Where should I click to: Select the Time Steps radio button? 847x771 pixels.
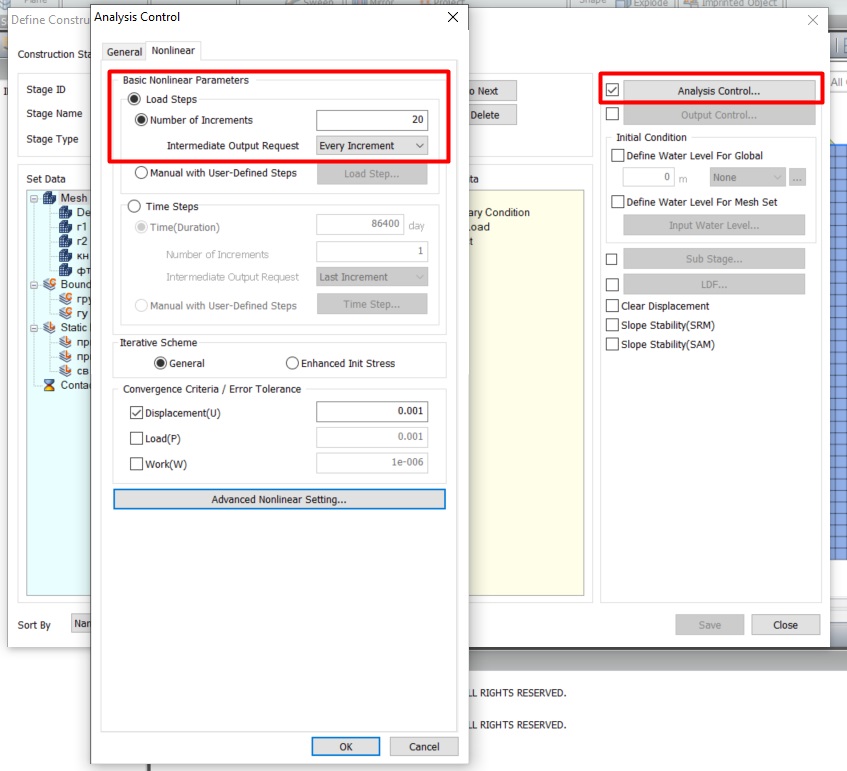click(136, 206)
